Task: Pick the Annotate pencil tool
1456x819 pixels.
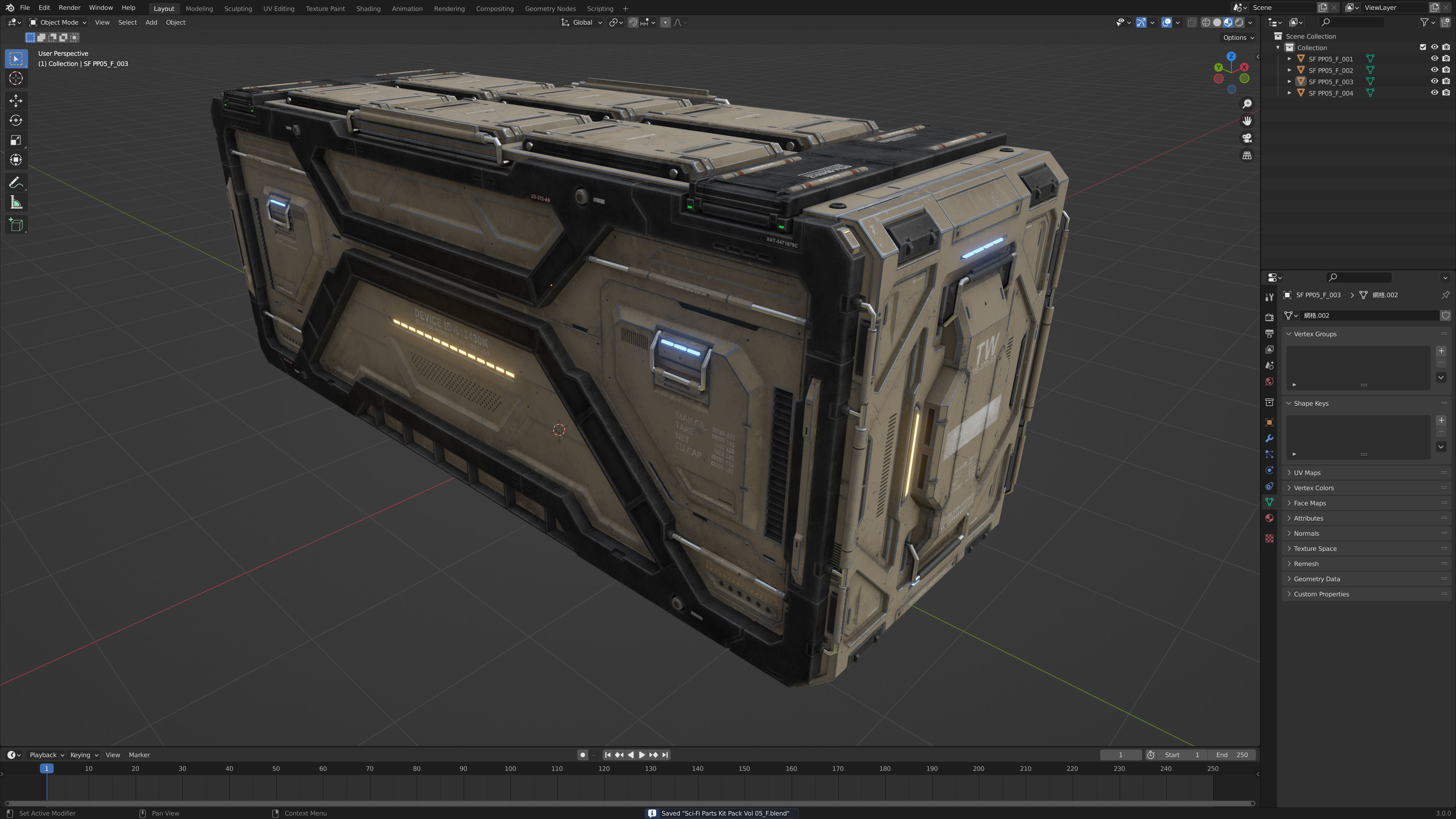Action: [16, 182]
